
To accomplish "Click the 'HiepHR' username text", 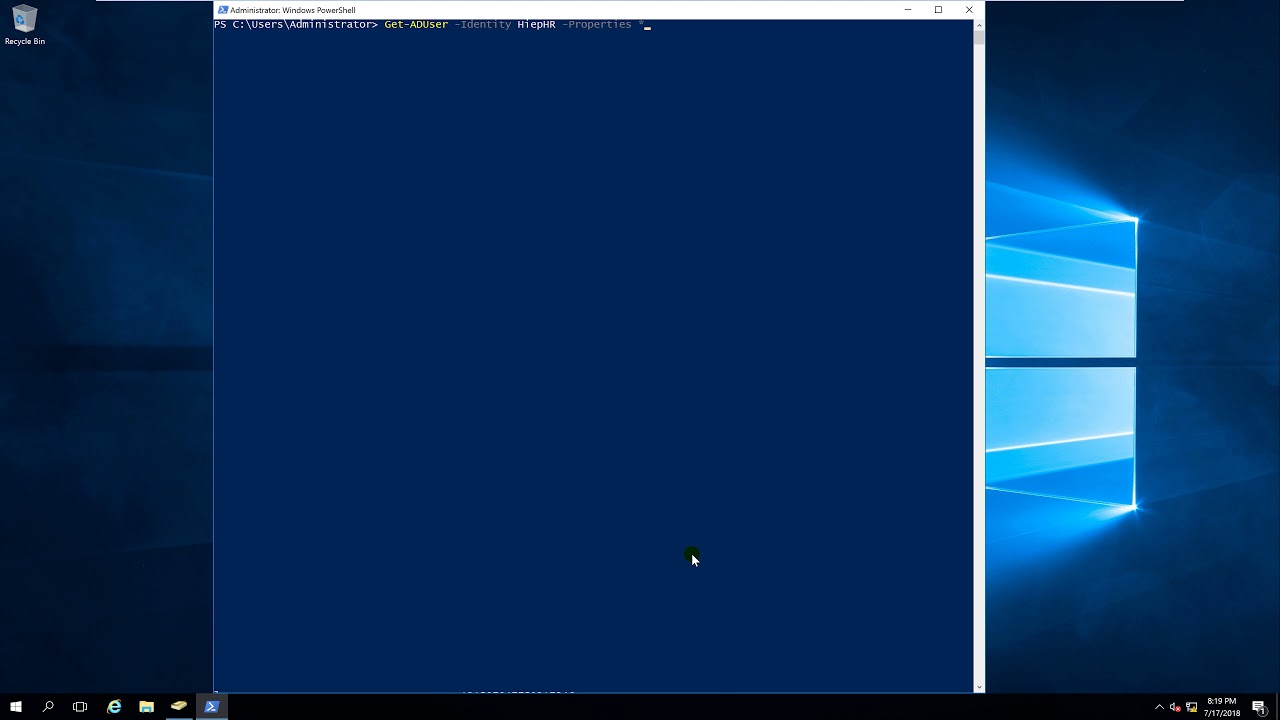I will pos(536,24).
